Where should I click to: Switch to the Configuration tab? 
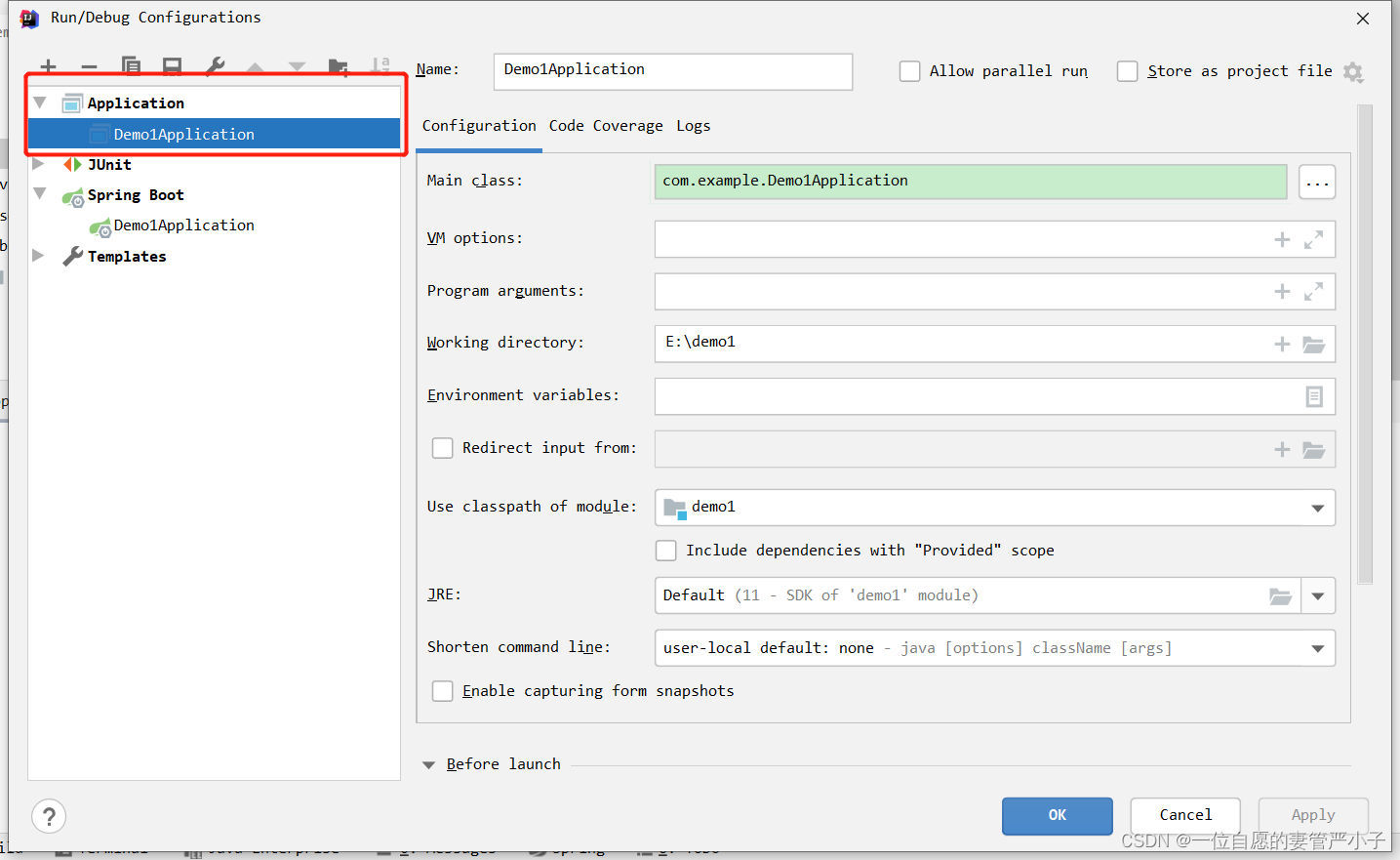pyautogui.click(x=479, y=126)
